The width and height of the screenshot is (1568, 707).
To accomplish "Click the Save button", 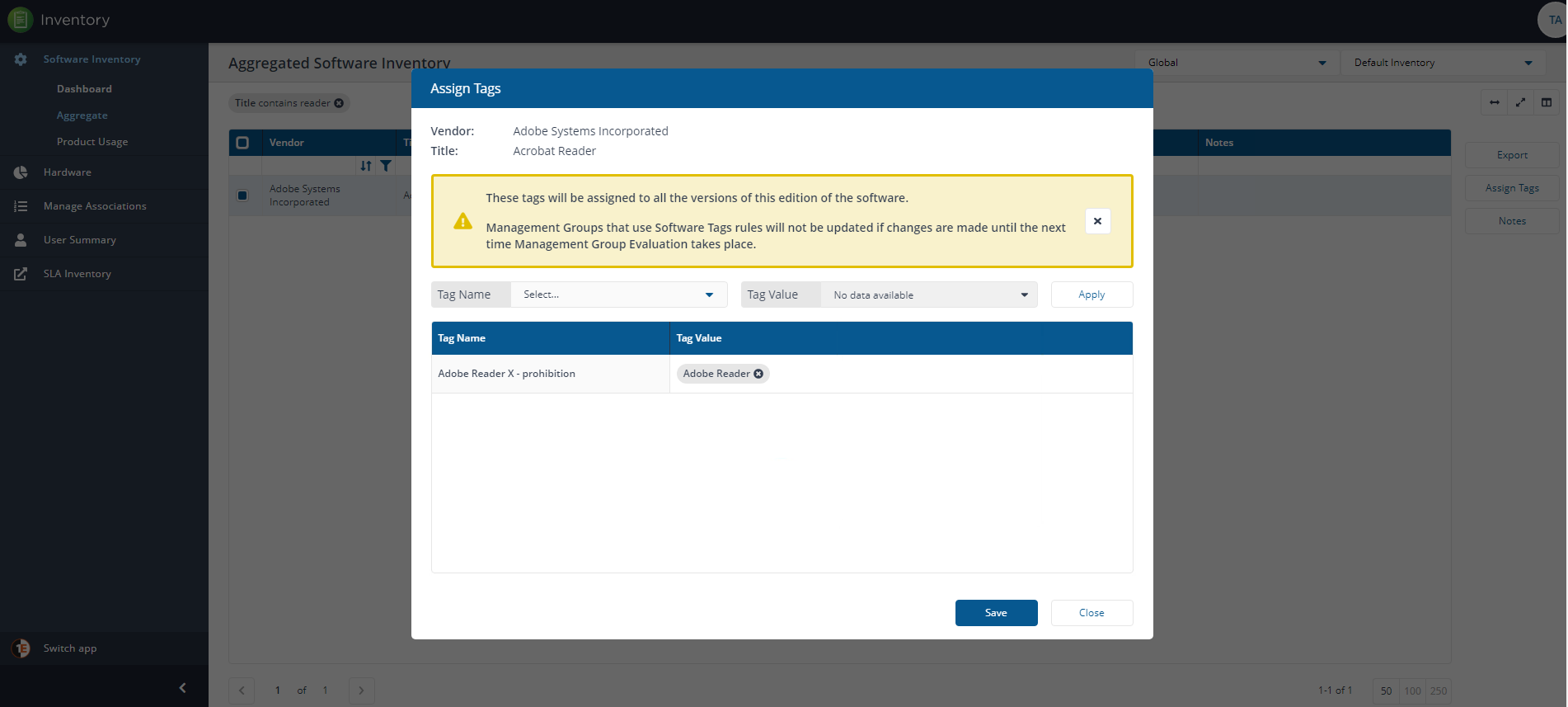I will (996, 613).
